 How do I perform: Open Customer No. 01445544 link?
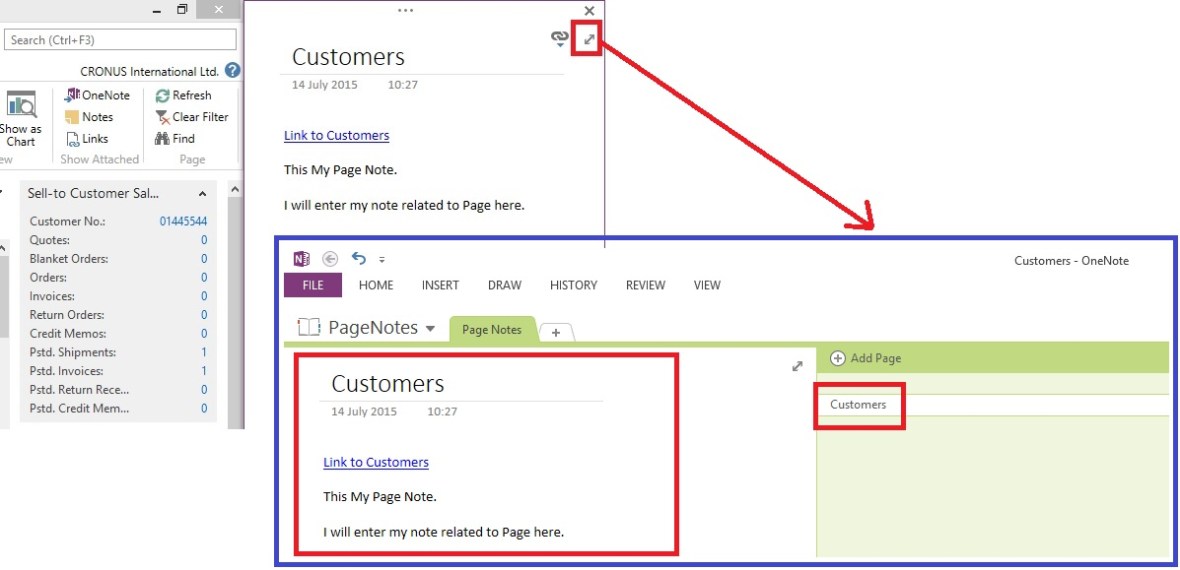pyautogui.click(x=183, y=221)
